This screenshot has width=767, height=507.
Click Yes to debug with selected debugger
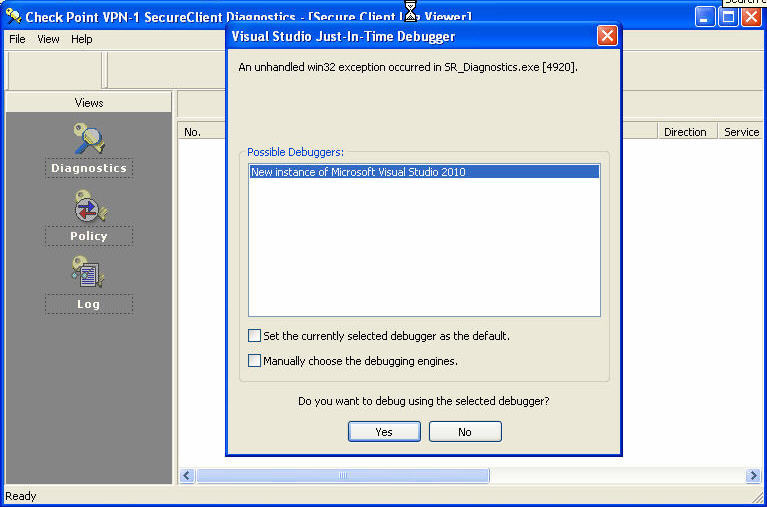[384, 432]
